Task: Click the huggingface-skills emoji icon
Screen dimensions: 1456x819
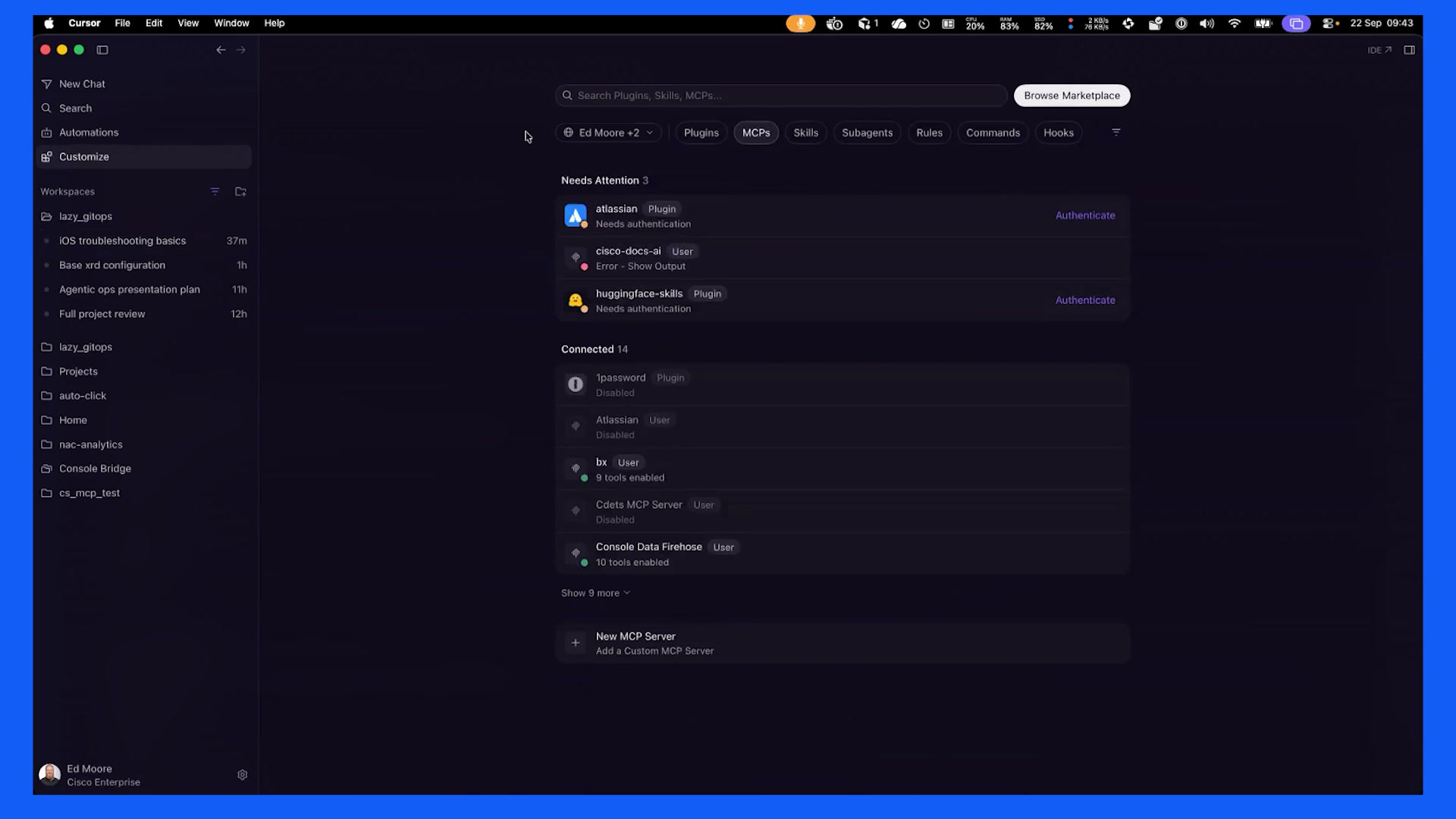Action: (576, 300)
